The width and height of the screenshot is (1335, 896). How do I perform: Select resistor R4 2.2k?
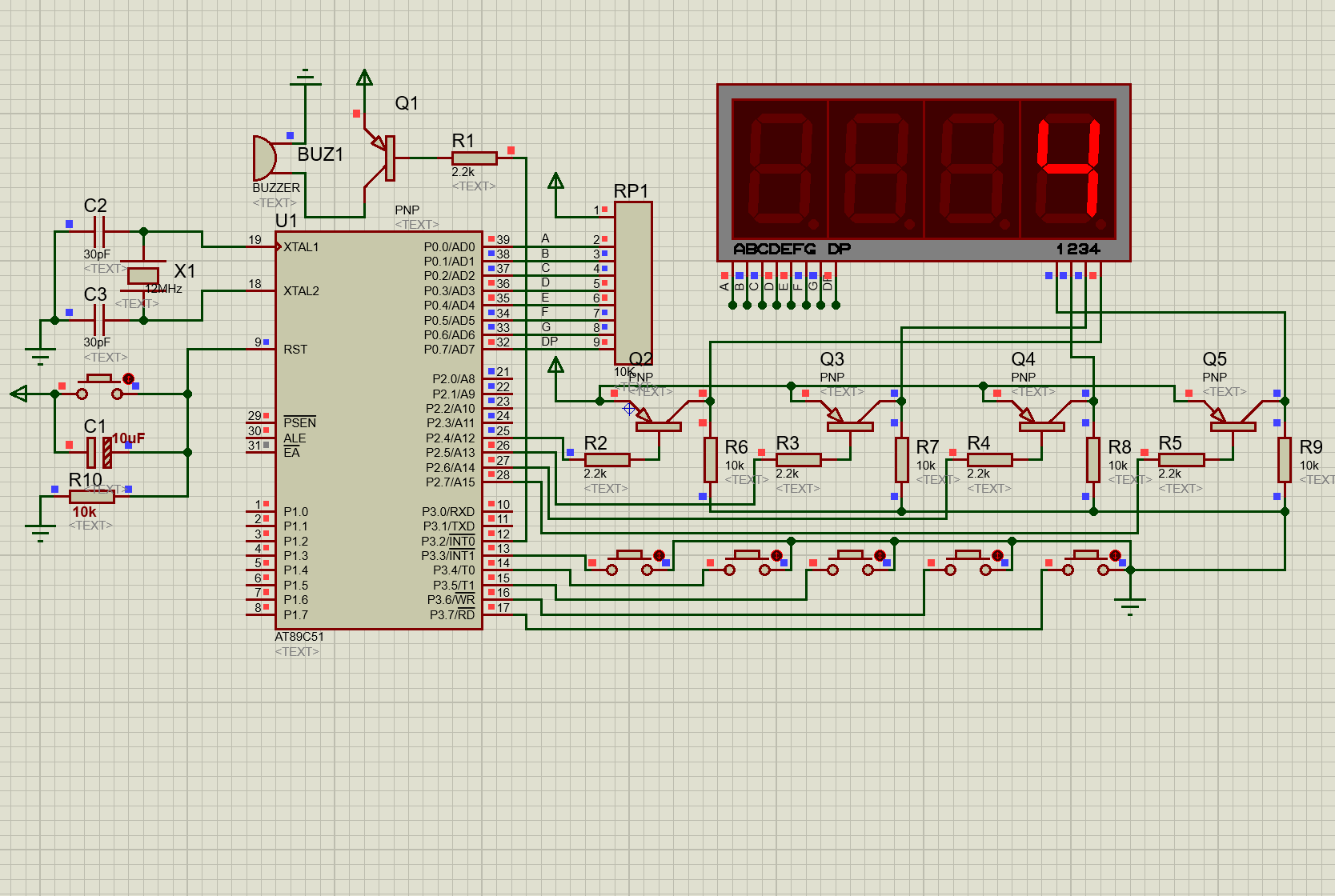[x=990, y=460]
